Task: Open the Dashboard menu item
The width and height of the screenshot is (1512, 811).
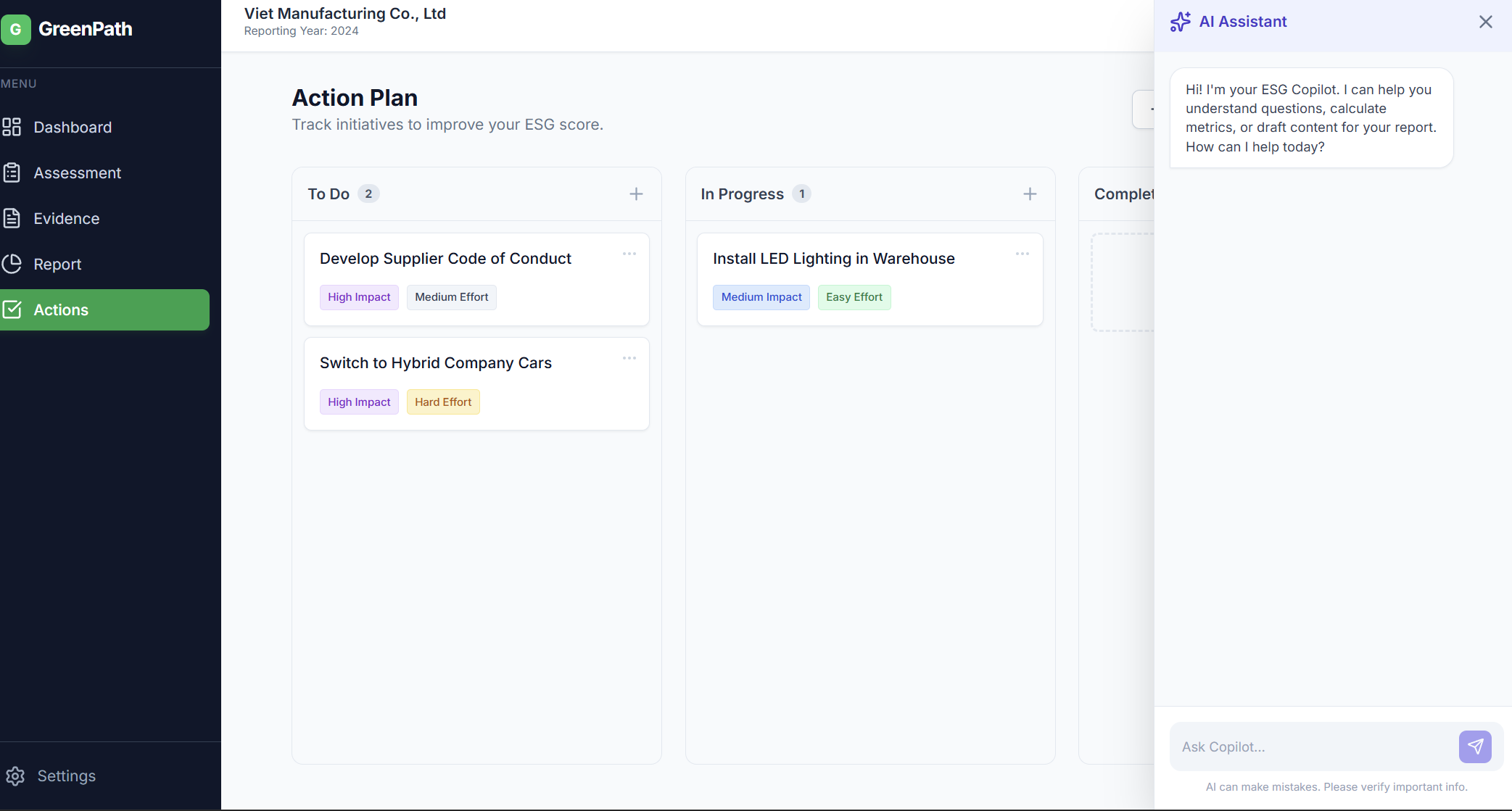Action: [x=73, y=128]
